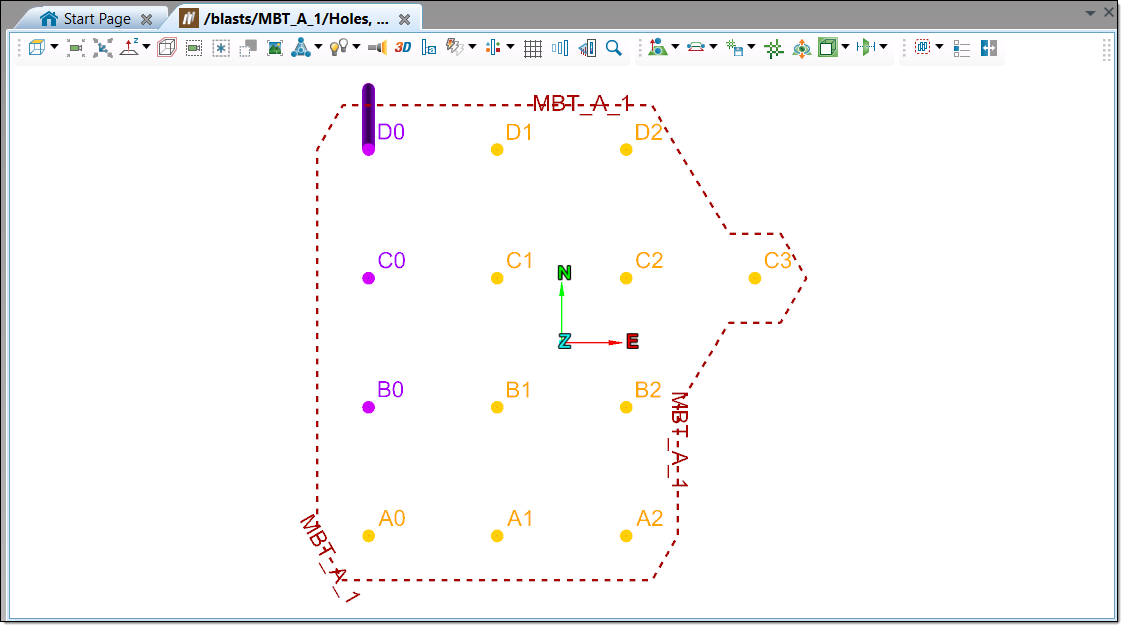
Task: Select blast hole C1
Action: (497, 278)
